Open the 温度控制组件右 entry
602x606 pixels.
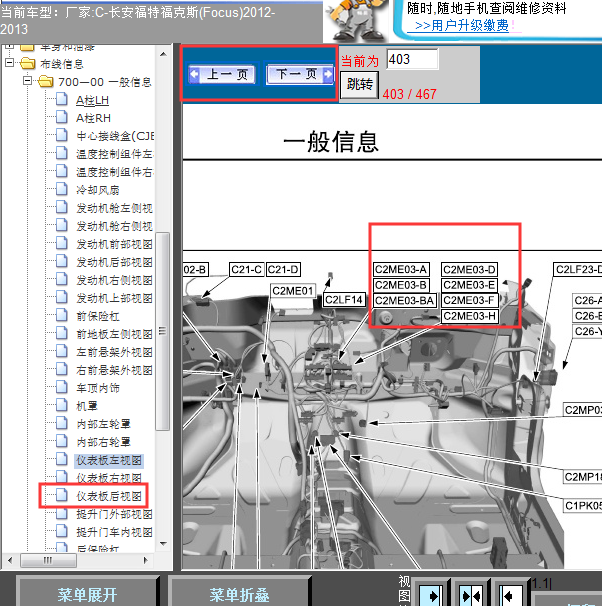click(115, 172)
